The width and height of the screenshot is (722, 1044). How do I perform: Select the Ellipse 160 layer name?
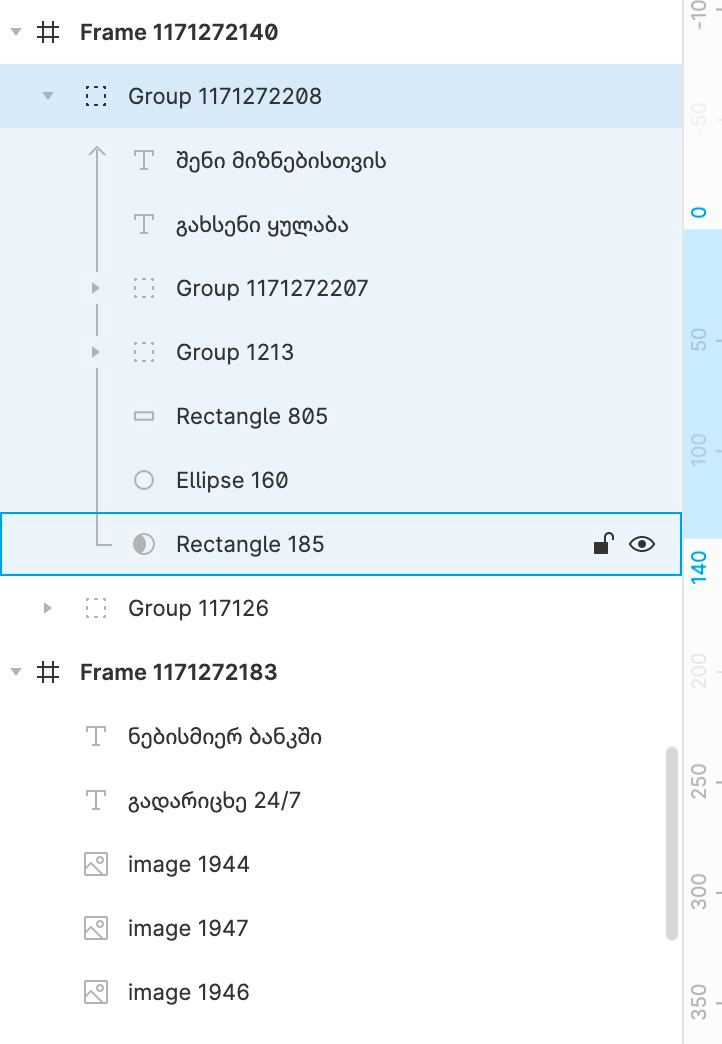(x=232, y=480)
